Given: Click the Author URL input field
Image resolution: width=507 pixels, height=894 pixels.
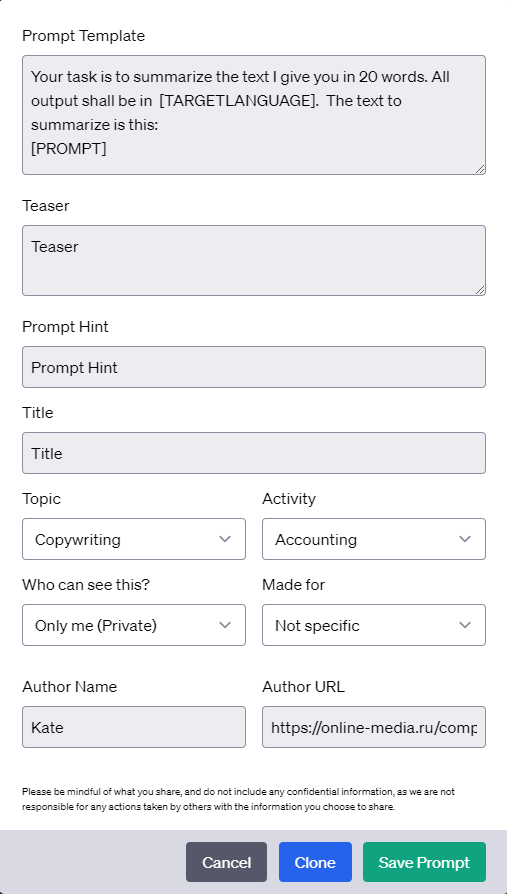Looking at the screenshot, I should pyautogui.click(x=374, y=727).
